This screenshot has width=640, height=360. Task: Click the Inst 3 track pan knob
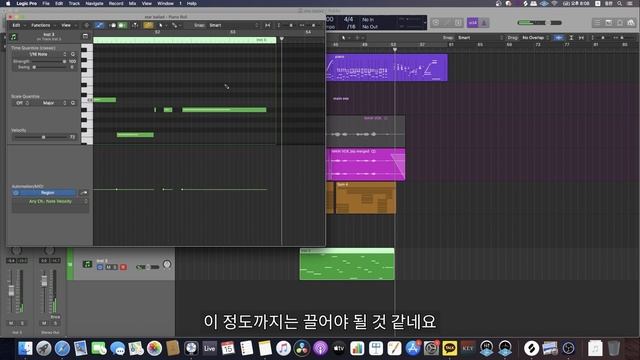coord(167,264)
